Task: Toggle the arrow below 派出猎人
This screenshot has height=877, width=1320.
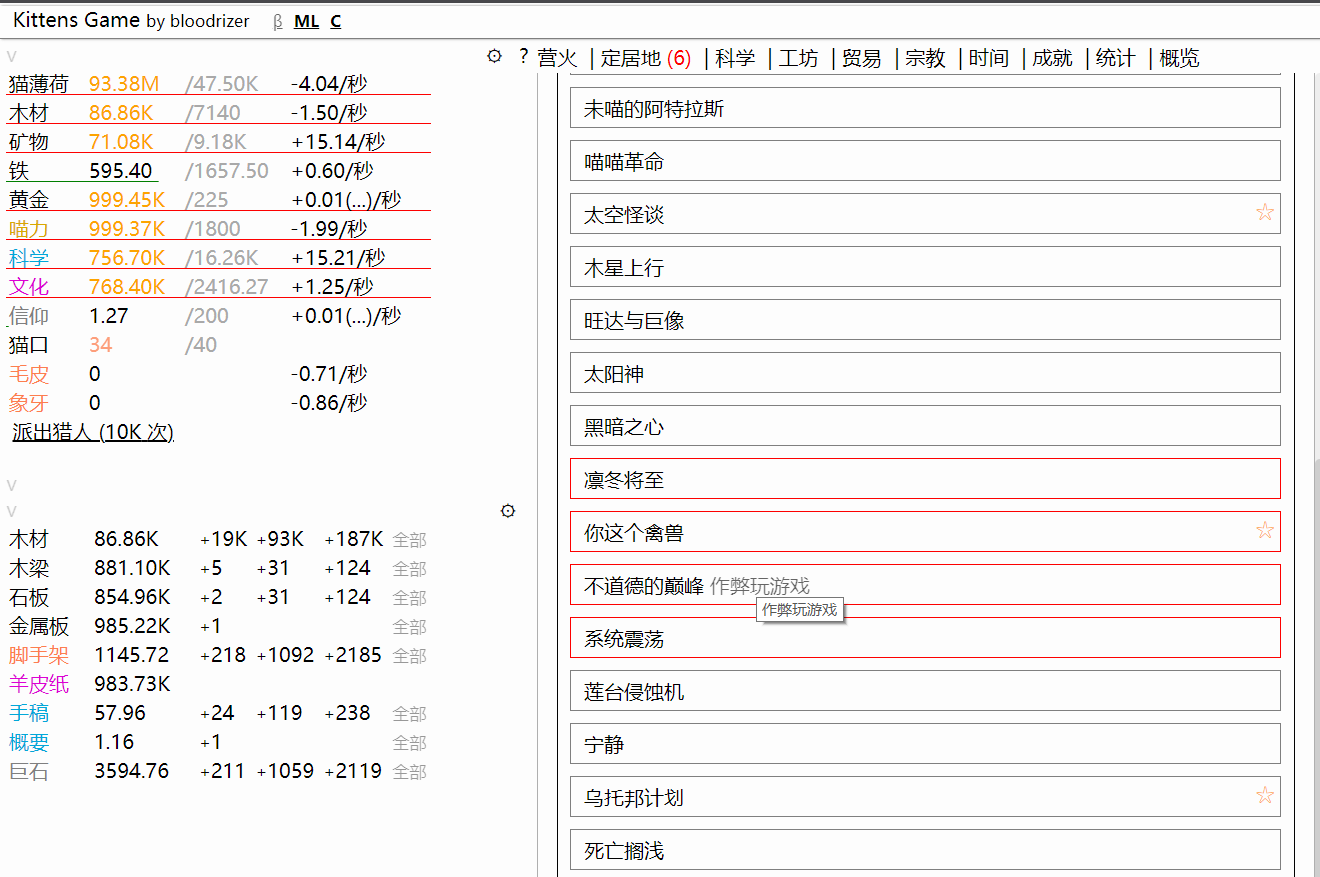Action: [12, 486]
